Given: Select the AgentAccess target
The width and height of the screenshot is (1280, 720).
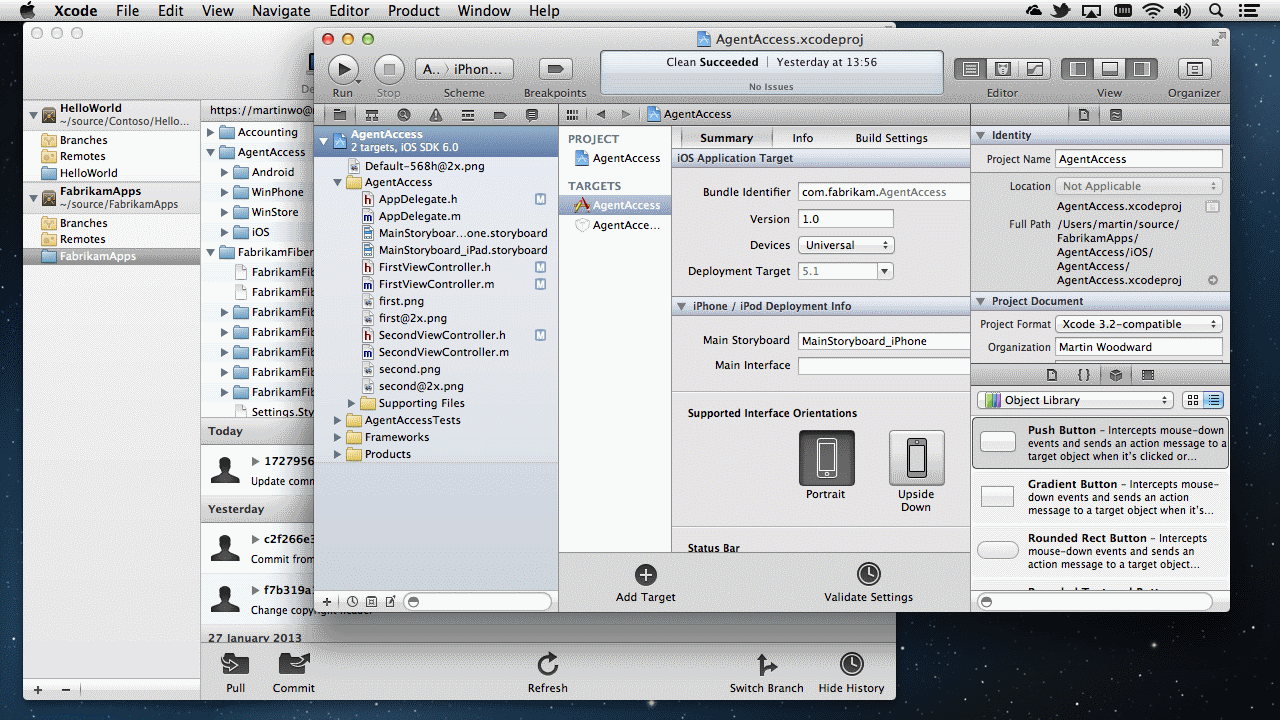Looking at the screenshot, I should coord(616,205).
